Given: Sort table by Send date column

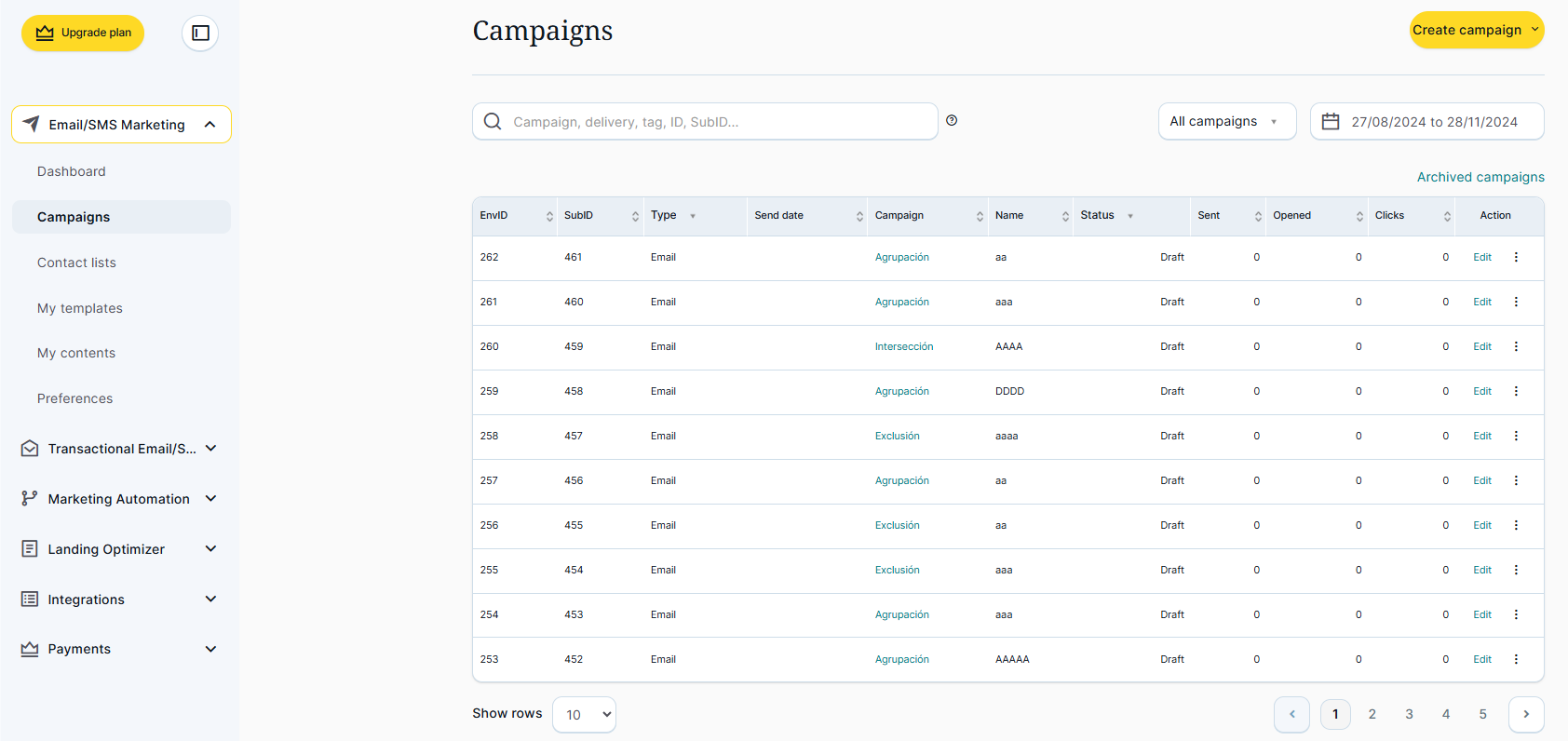Looking at the screenshot, I should (x=858, y=216).
